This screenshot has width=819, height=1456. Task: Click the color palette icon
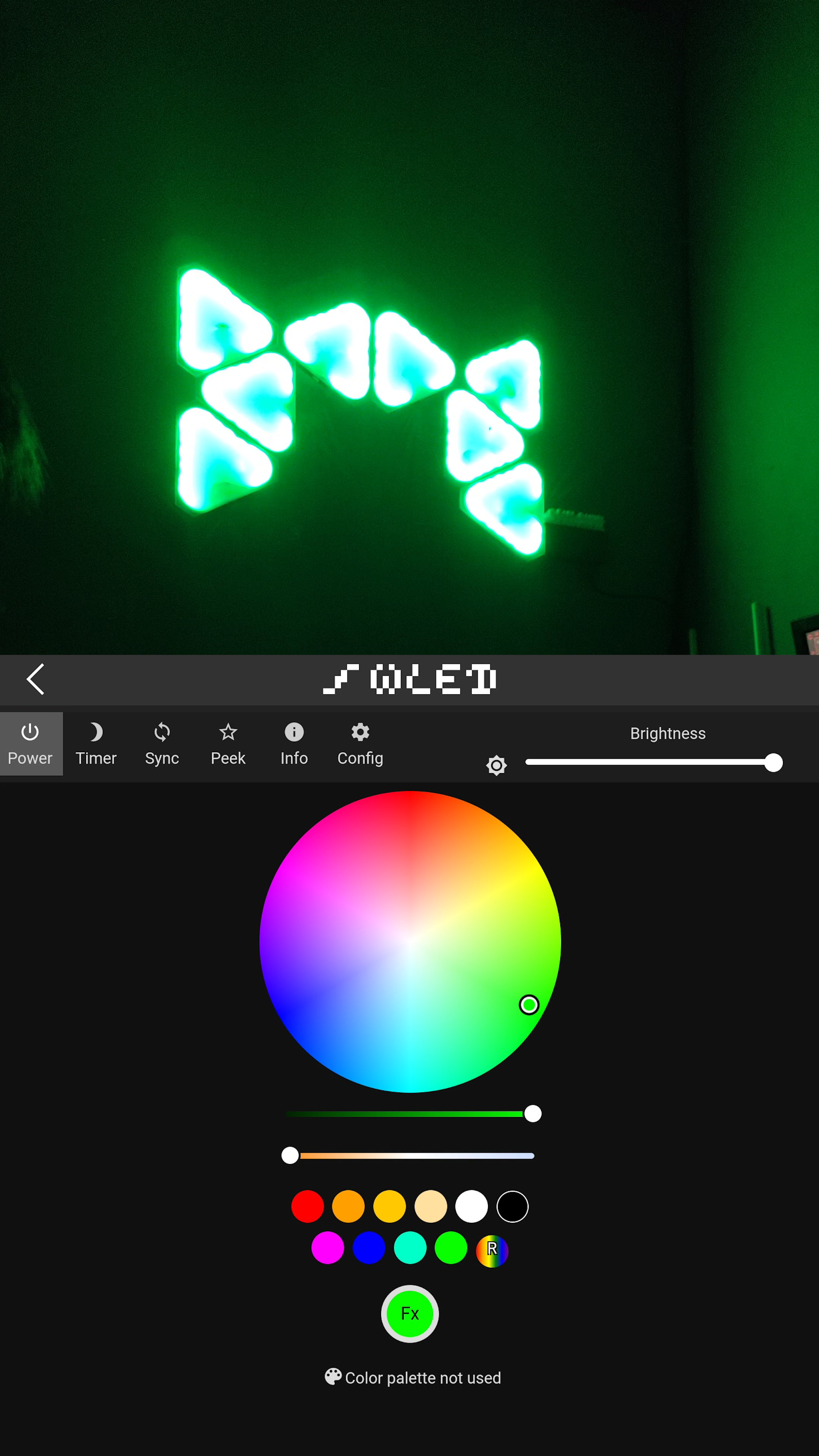pyautogui.click(x=333, y=1377)
